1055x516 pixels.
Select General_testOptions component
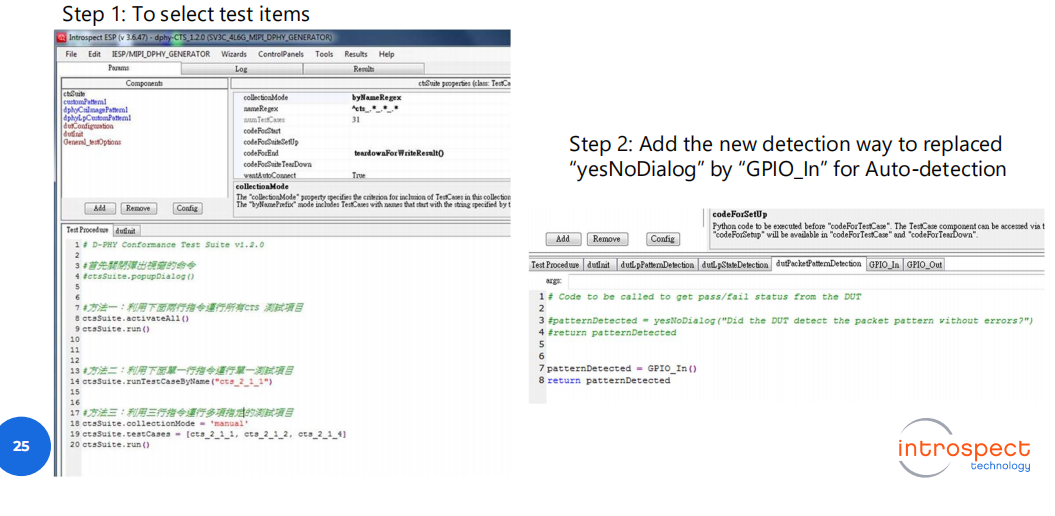(92, 142)
